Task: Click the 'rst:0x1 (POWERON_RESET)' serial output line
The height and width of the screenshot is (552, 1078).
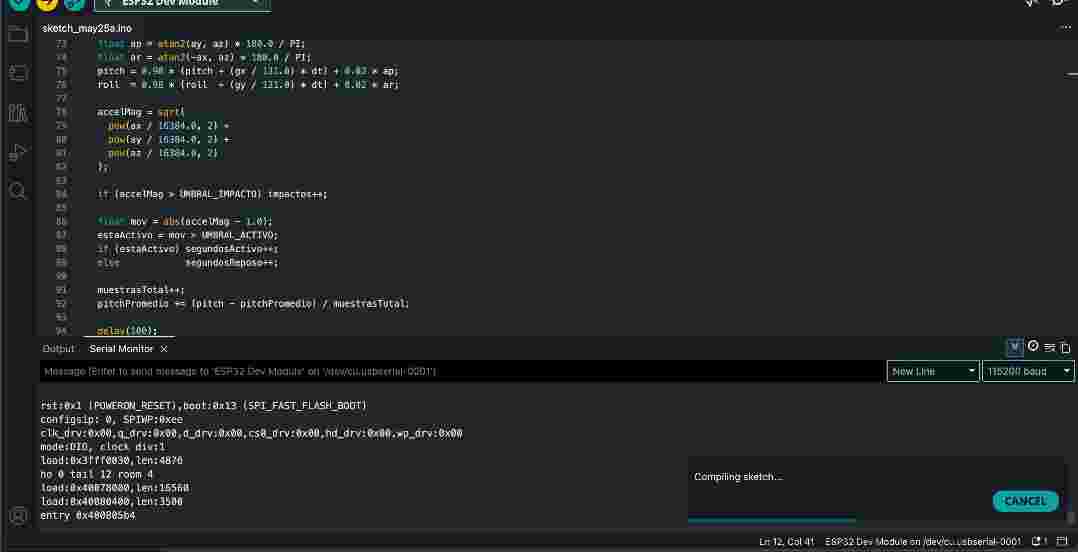Action: click(x=204, y=406)
